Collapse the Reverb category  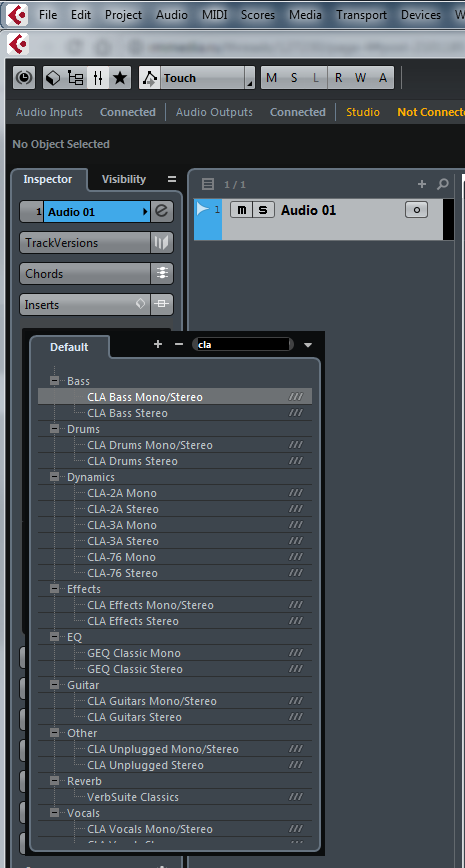coord(54,781)
